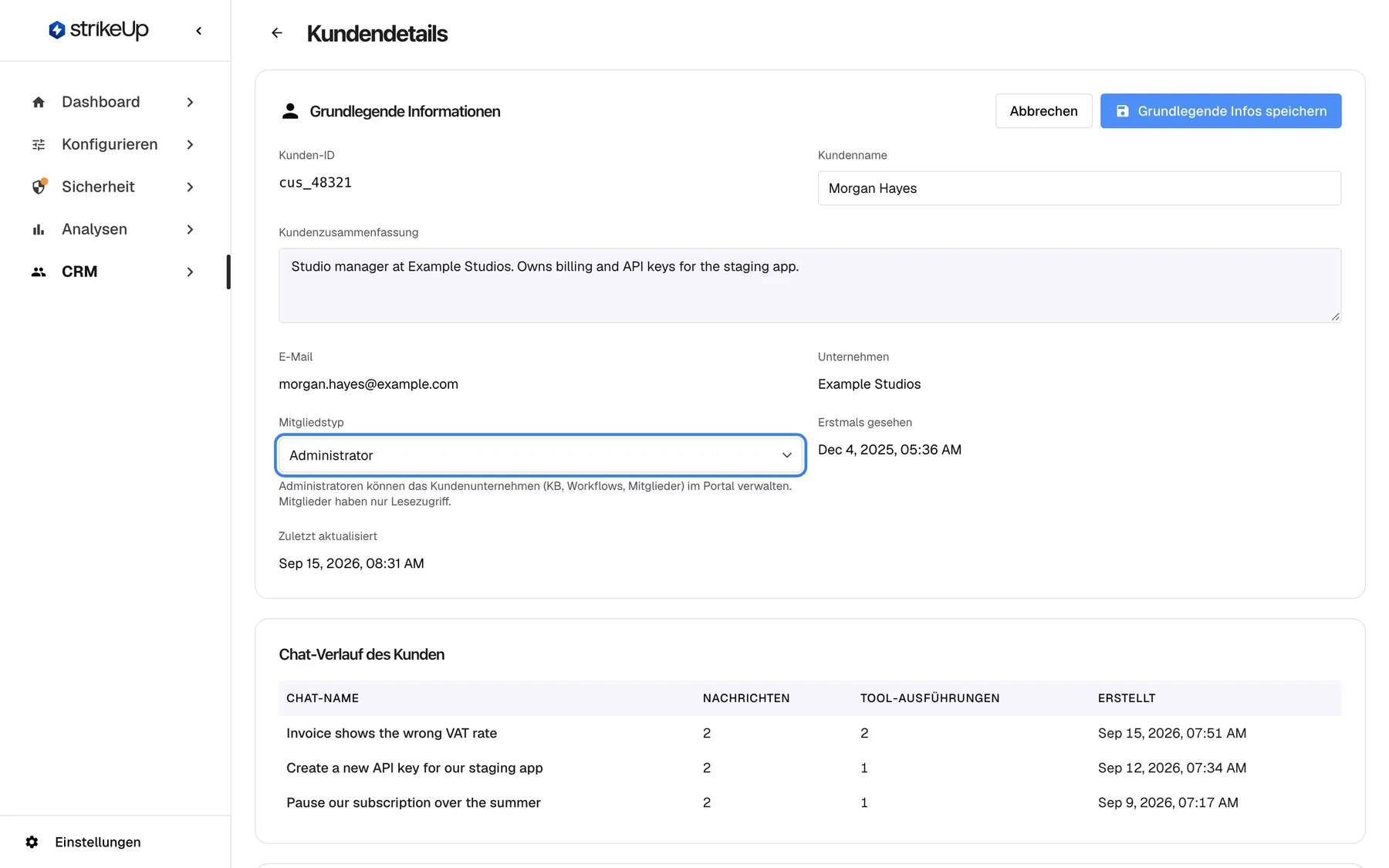The height and width of the screenshot is (868, 1389).
Task: Open the Analysen menu item
Action: (x=114, y=229)
